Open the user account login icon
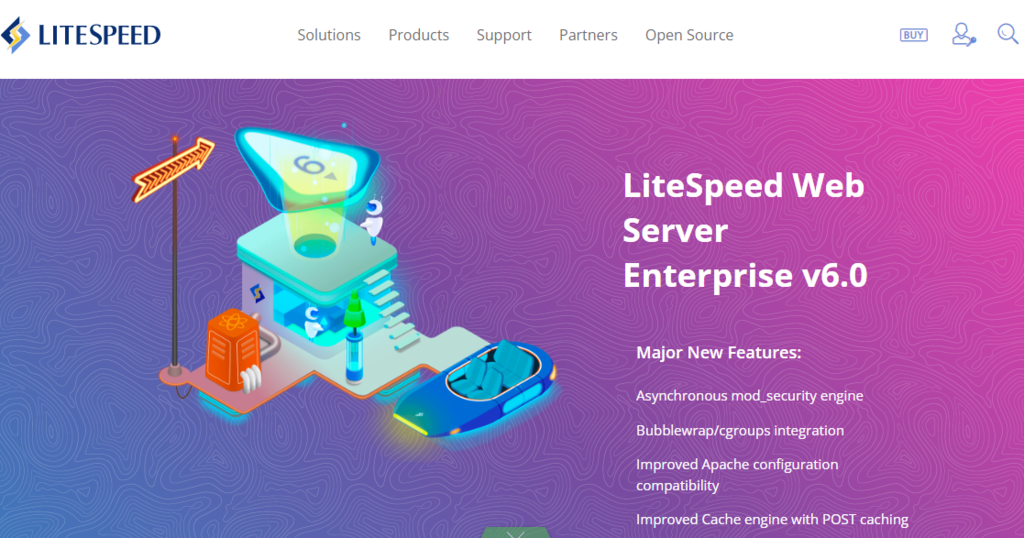The width and height of the screenshot is (1024, 538). tap(963, 35)
